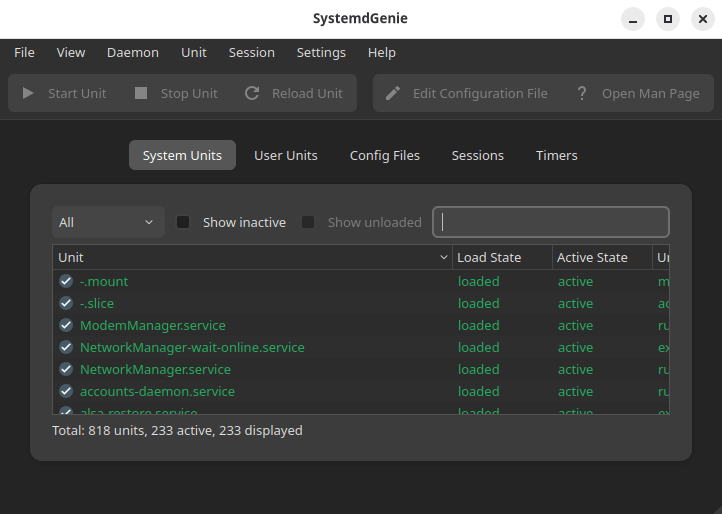722x514 pixels.
Task: Select the accounts-daemon.service unit name
Action: [x=157, y=392]
